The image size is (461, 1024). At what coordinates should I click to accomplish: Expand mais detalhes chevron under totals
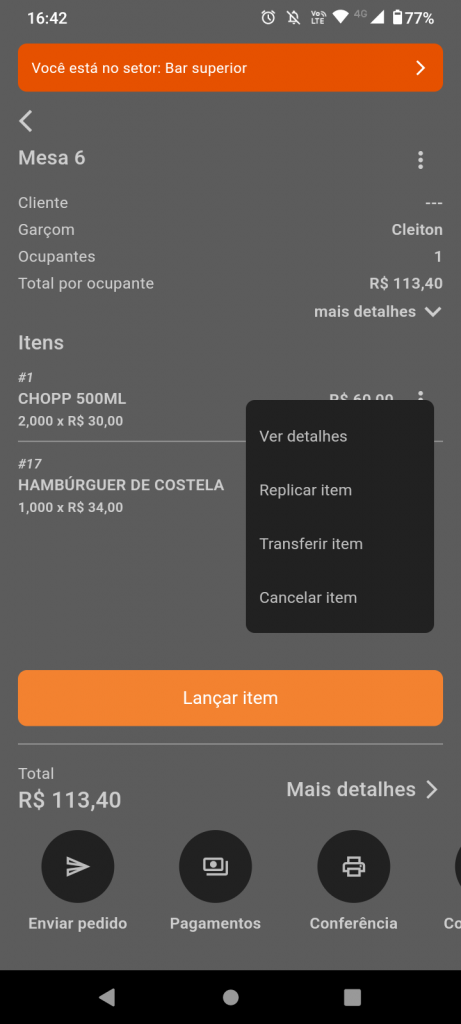[432, 312]
